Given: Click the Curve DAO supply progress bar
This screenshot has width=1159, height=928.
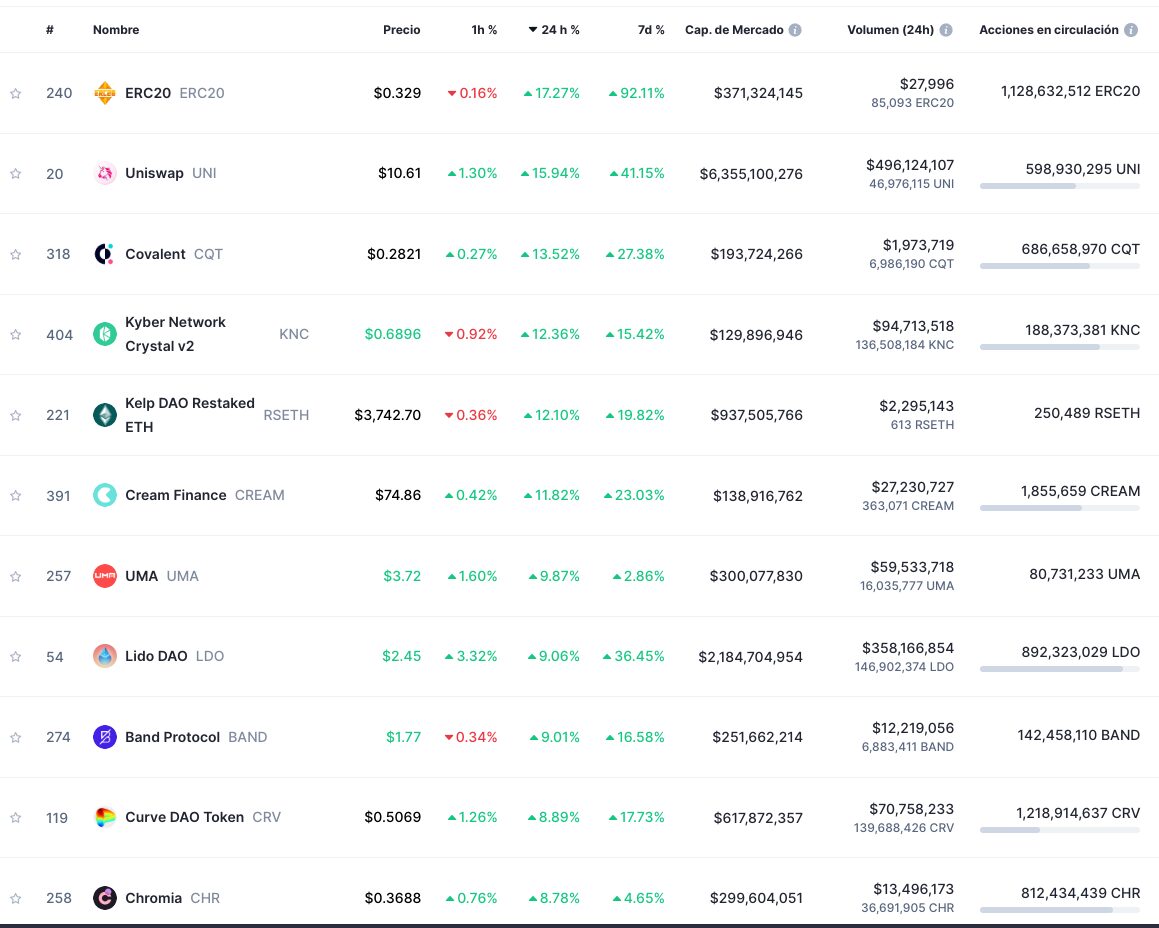Looking at the screenshot, I should coord(1060,830).
